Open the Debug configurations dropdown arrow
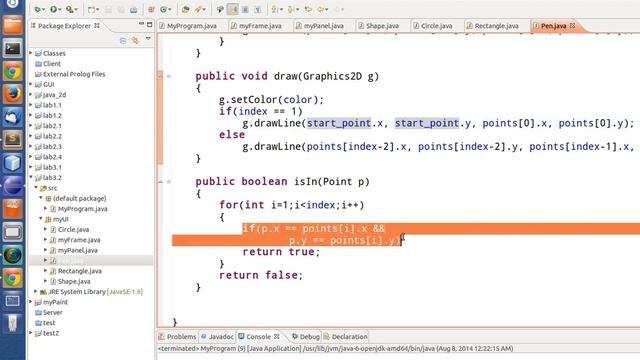The width and height of the screenshot is (640, 360). (44, 9)
